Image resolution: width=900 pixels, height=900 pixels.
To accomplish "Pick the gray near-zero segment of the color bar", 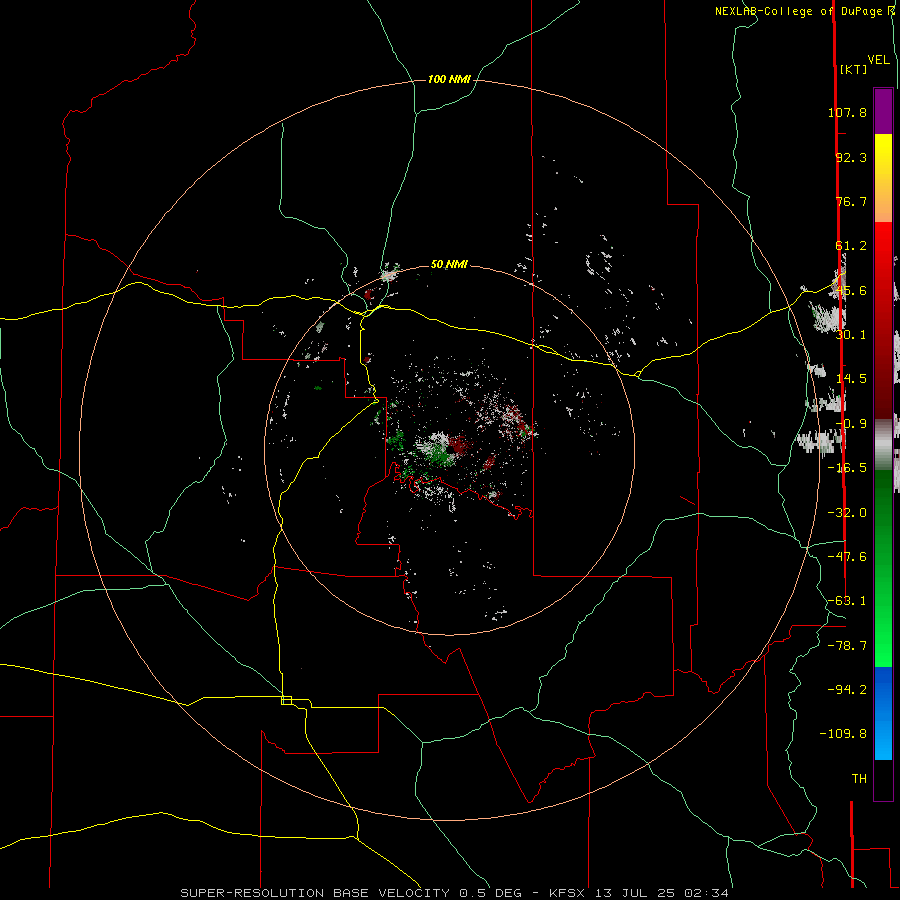I will 883,444.
